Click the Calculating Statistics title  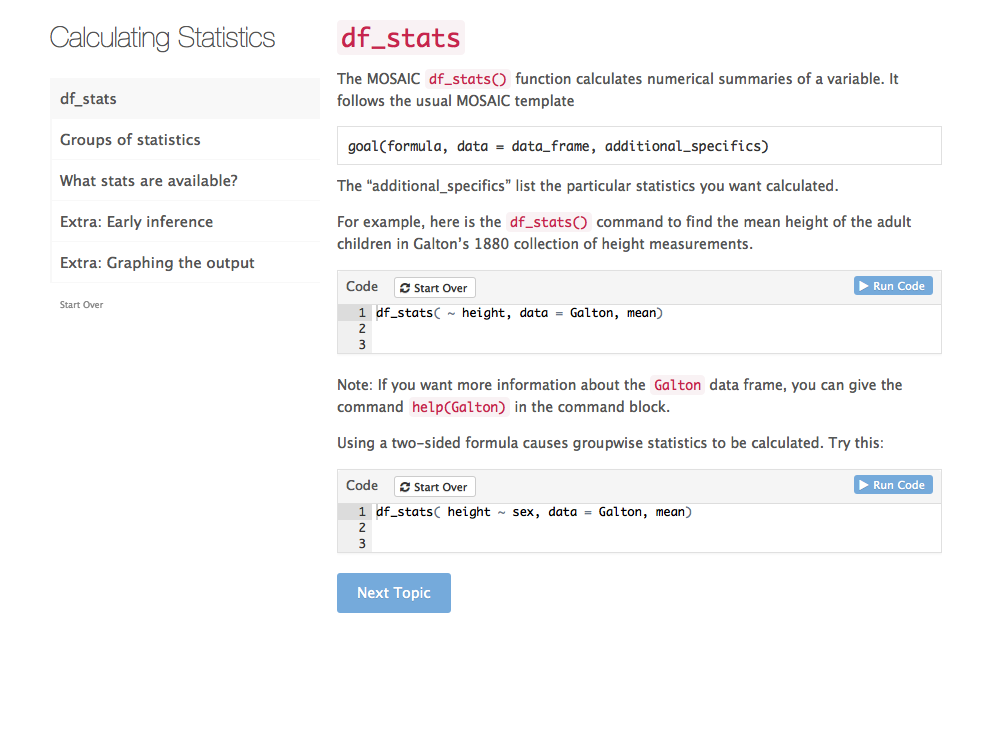coord(162,38)
